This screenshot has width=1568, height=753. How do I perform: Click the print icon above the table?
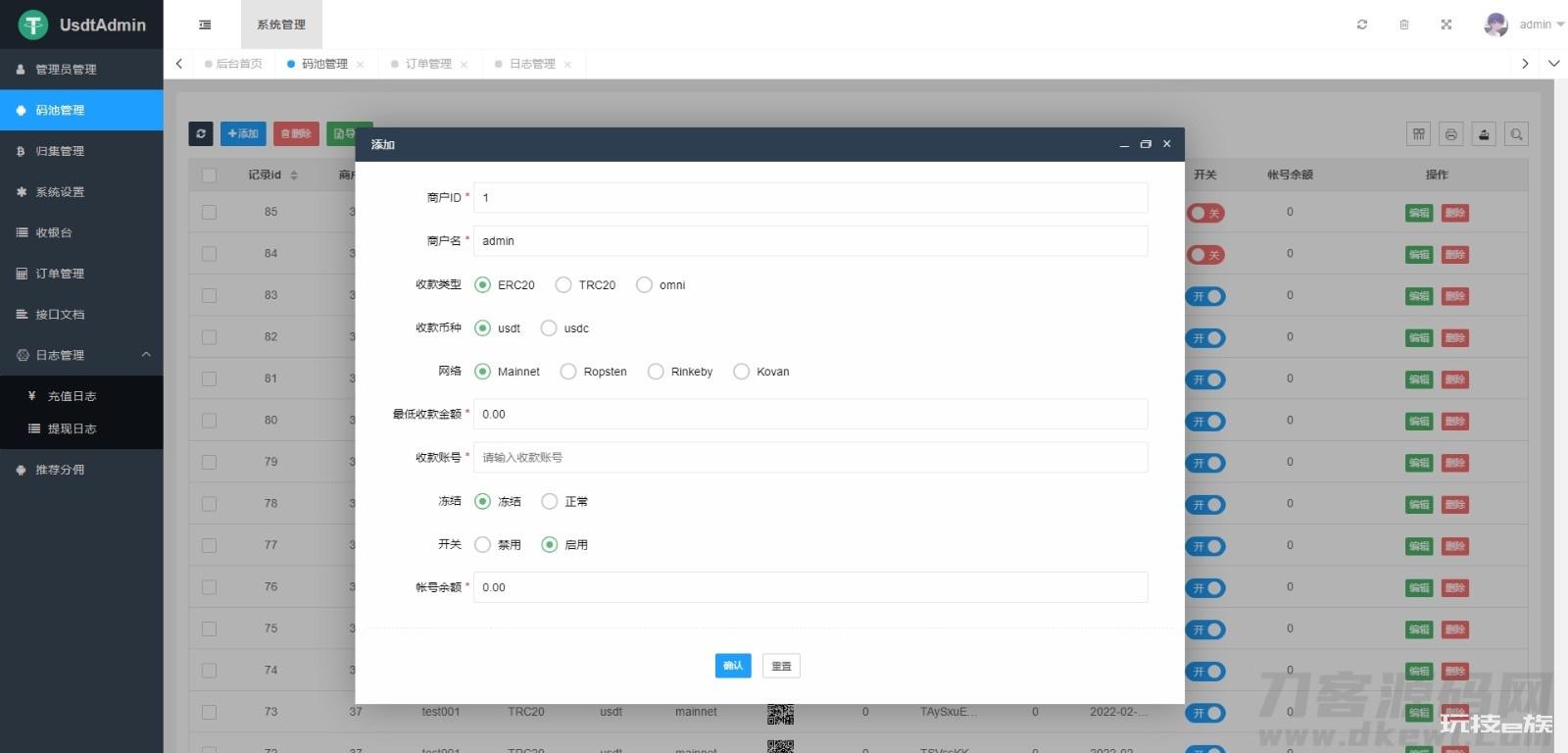(x=1451, y=134)
